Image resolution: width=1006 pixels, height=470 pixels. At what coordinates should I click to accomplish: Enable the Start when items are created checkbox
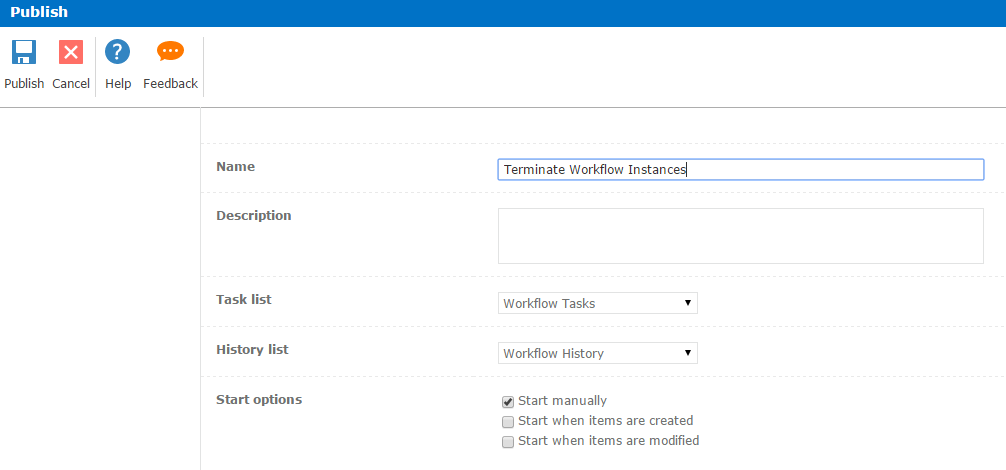tap(508, 422)
